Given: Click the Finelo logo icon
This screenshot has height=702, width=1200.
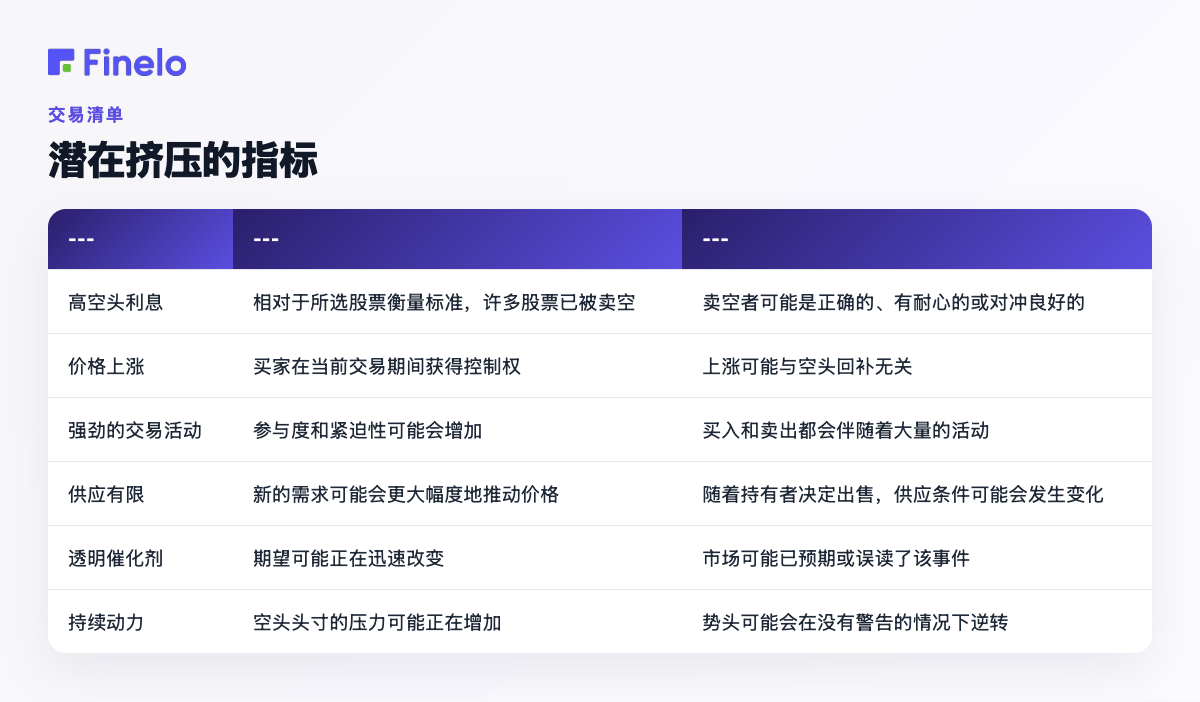Looking at the screenshot, I should [61, 62].
